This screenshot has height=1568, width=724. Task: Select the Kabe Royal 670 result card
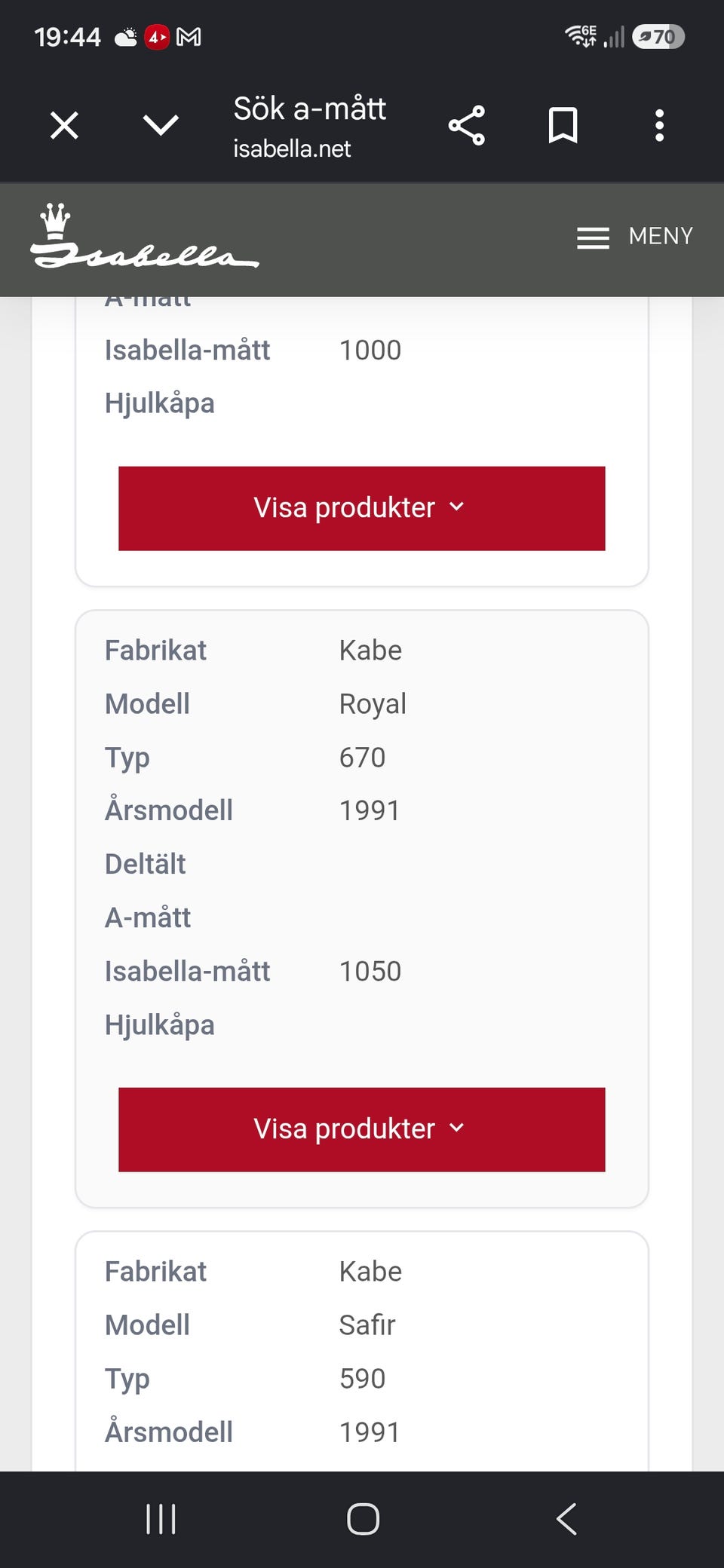coord(362,909)
